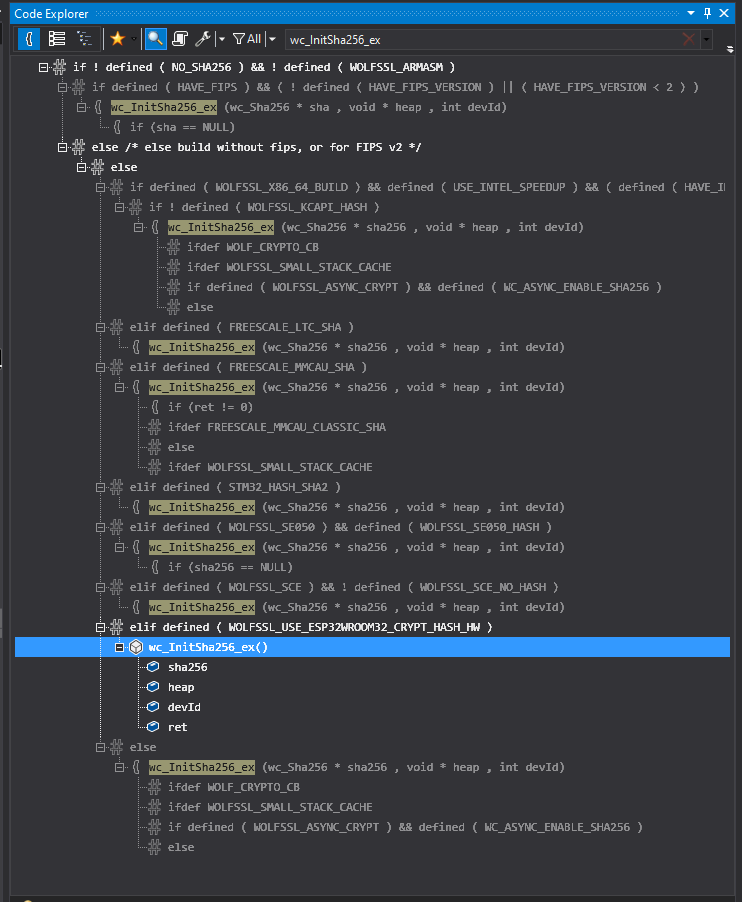This screenshot has width=742, height=902.
Task: Open the search history dropdown arrow
Action: 706,40
